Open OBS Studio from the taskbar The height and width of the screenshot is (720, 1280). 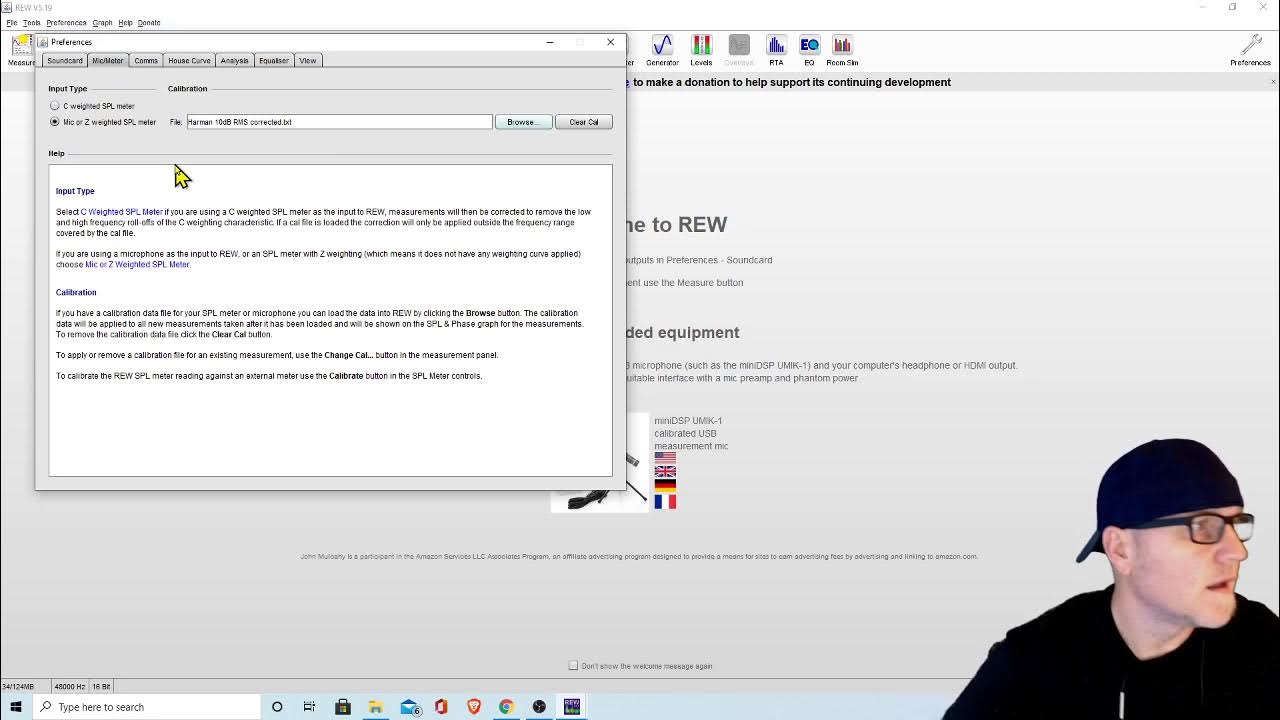pos(539,707)
